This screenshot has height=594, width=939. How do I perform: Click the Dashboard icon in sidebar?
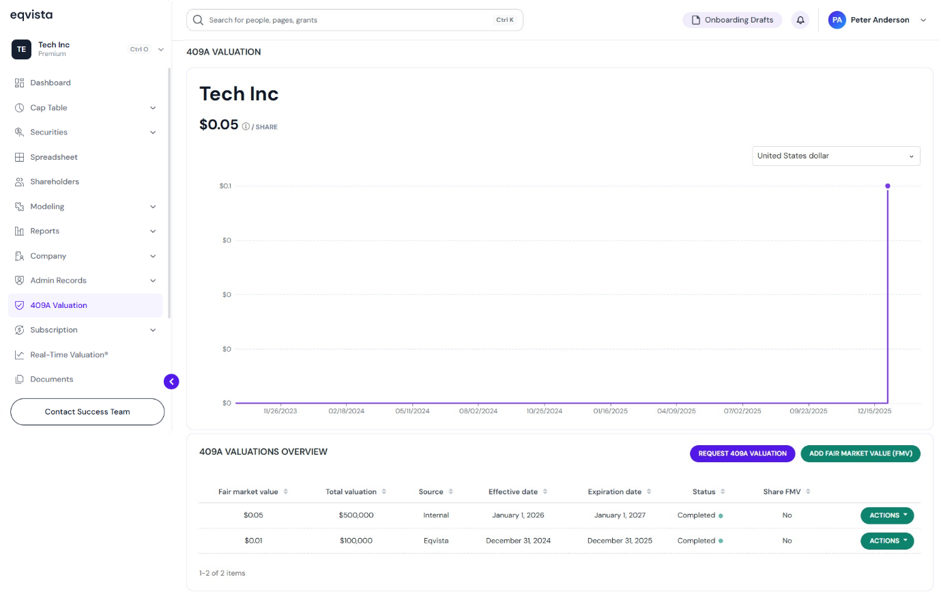point(19,83)
